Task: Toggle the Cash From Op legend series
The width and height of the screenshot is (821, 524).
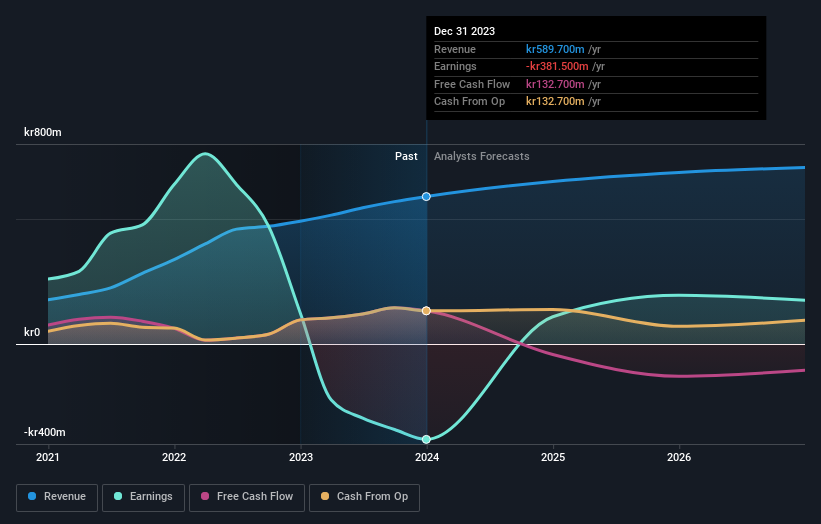Action: coord(364,497)
